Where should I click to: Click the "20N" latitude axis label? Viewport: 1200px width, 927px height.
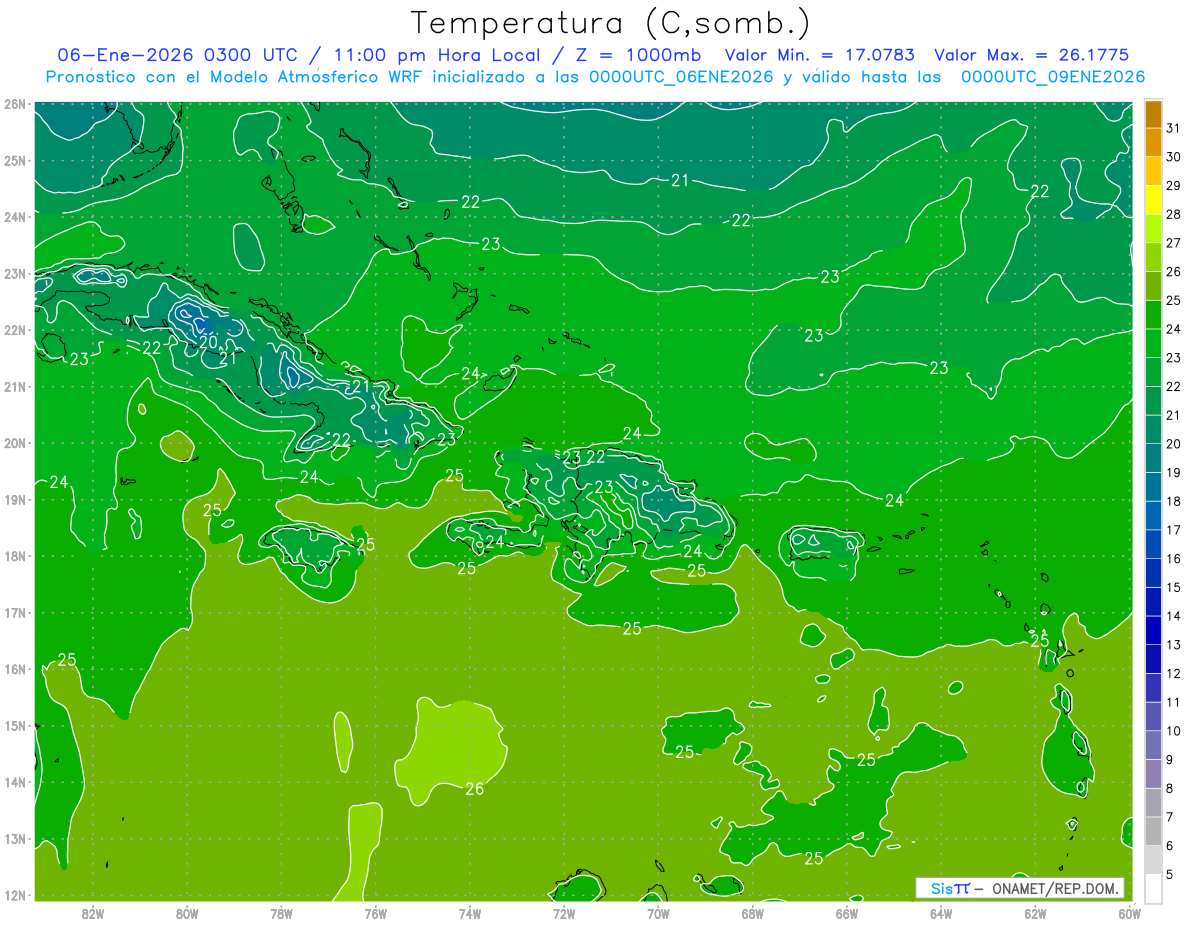[15, 443]
